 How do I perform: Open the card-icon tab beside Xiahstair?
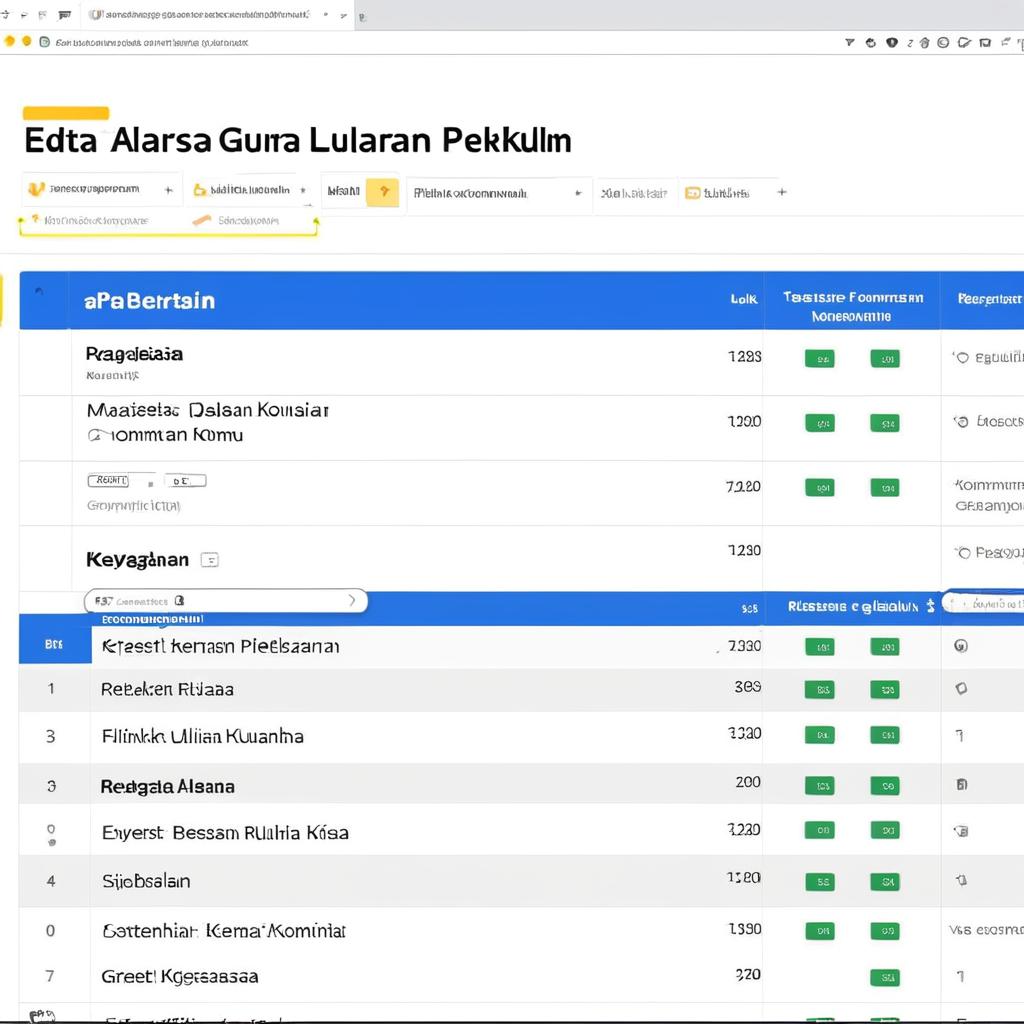click(x=725, y=193)
